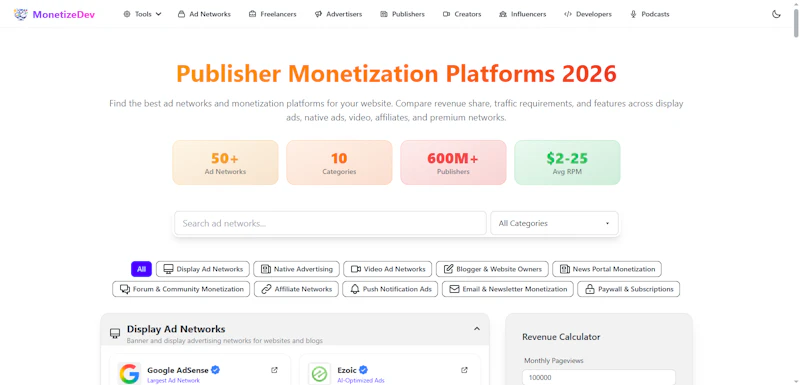Go to Ad Networks nav item
This screenshot has height=385, width=800.
204,14
